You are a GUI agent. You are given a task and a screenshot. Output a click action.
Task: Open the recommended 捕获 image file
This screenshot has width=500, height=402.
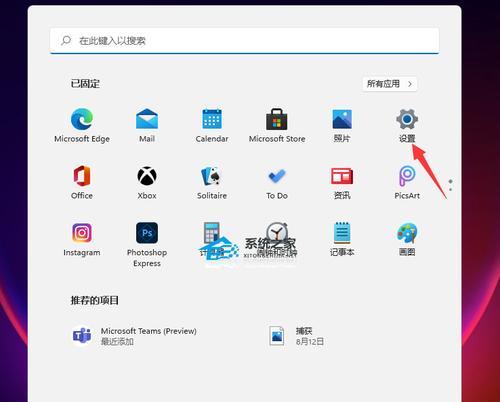click(x=297, y=336)
